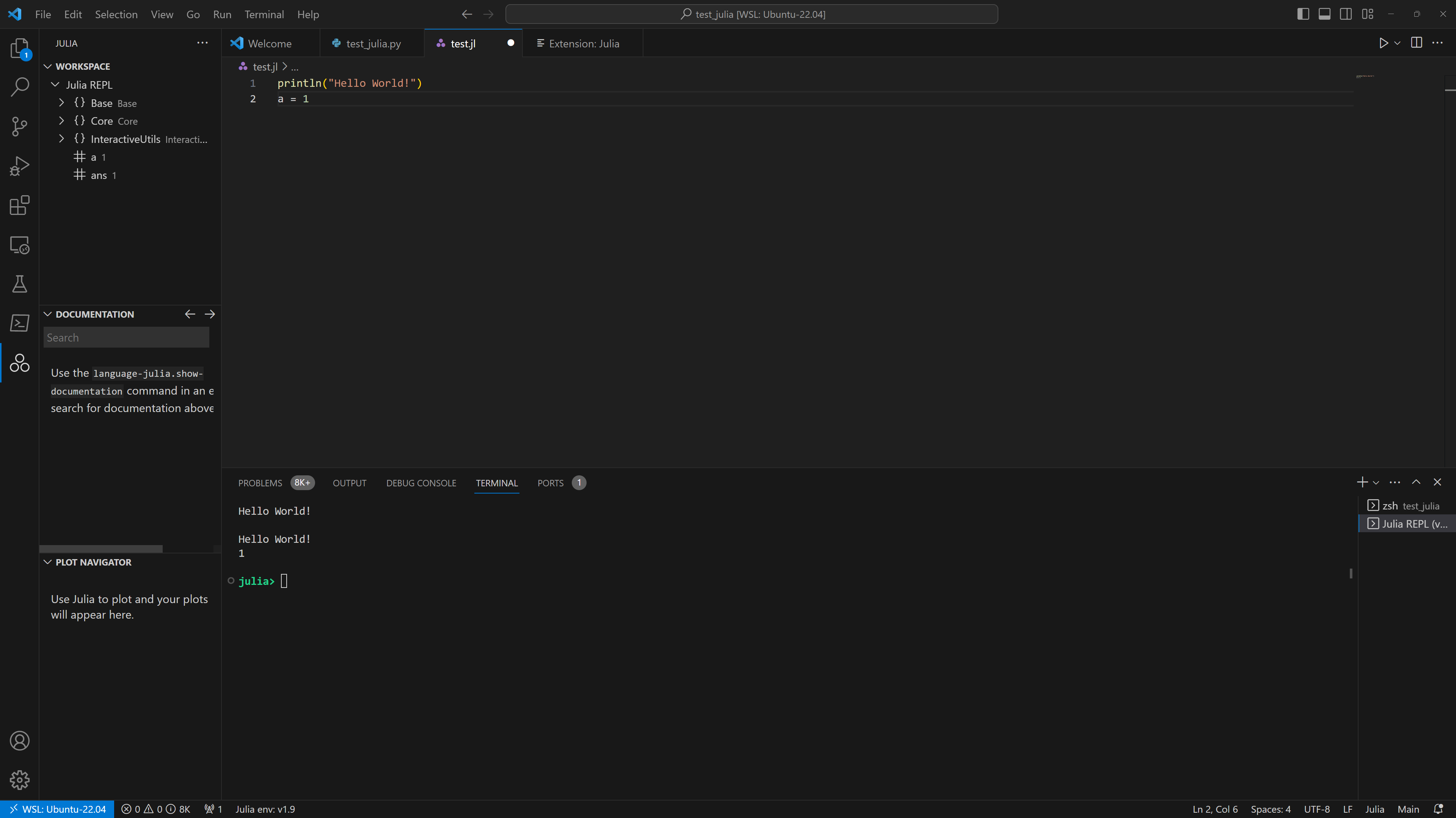Image resolution: width=1456 pixels, height=818 pixels.
Task: Click the documentation horizontal scrollbar
Action: (101, 548)
